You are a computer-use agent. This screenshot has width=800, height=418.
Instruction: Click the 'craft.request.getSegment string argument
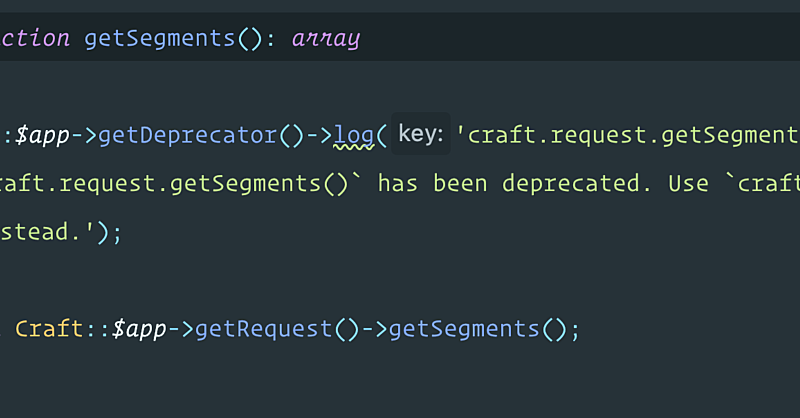click(628, 135)
